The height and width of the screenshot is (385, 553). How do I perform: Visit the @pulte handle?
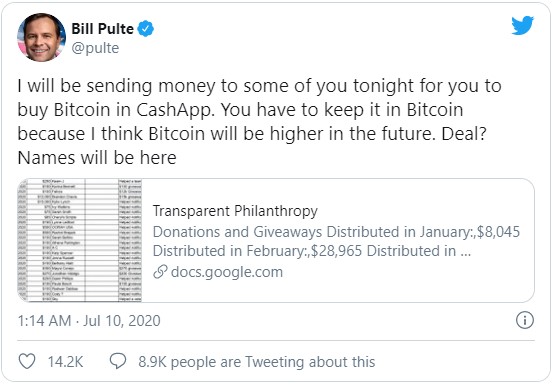pos(95,48)
